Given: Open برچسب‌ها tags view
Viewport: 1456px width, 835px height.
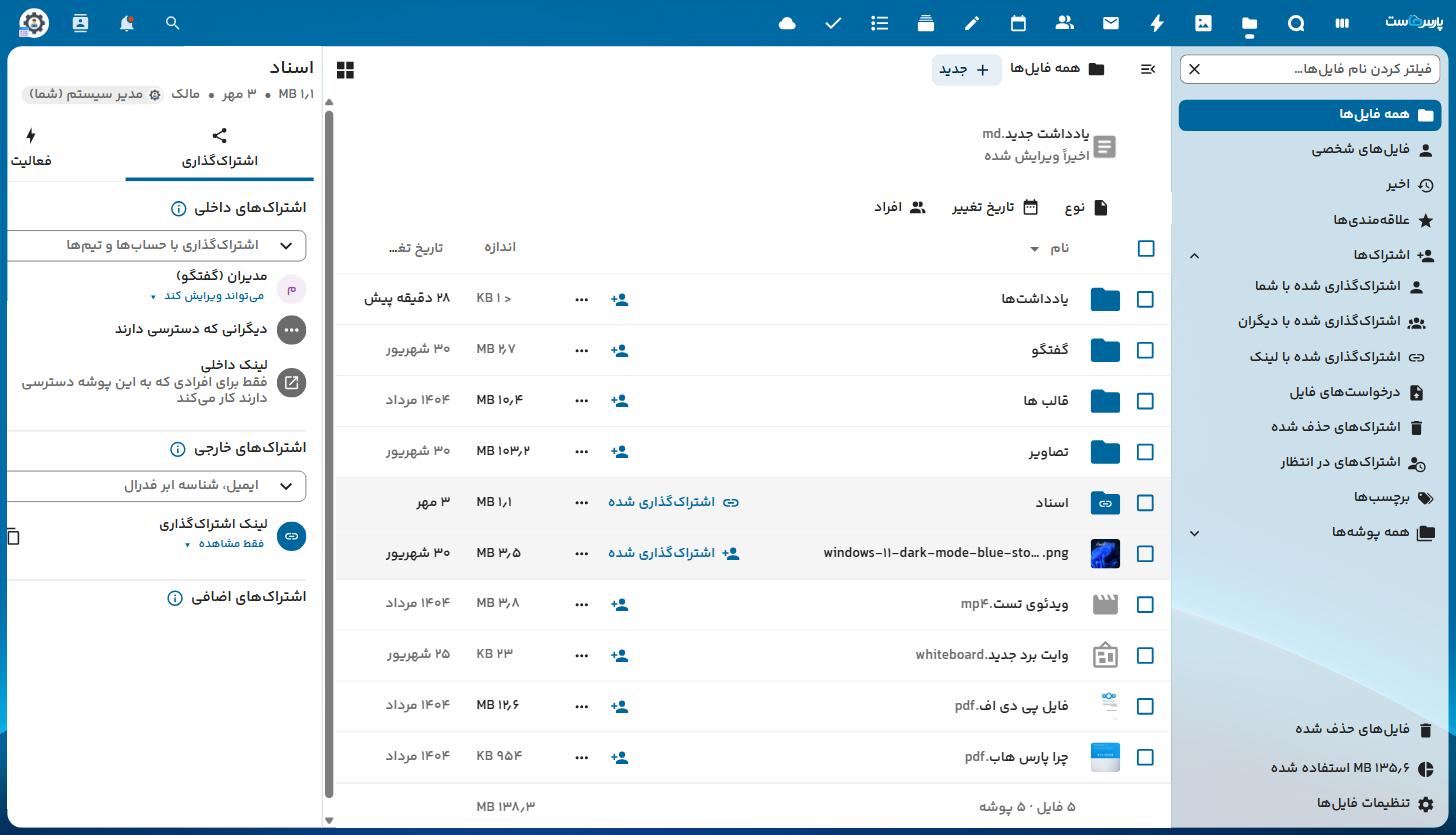Looking at the screenshot, I should coord(1310,497).
